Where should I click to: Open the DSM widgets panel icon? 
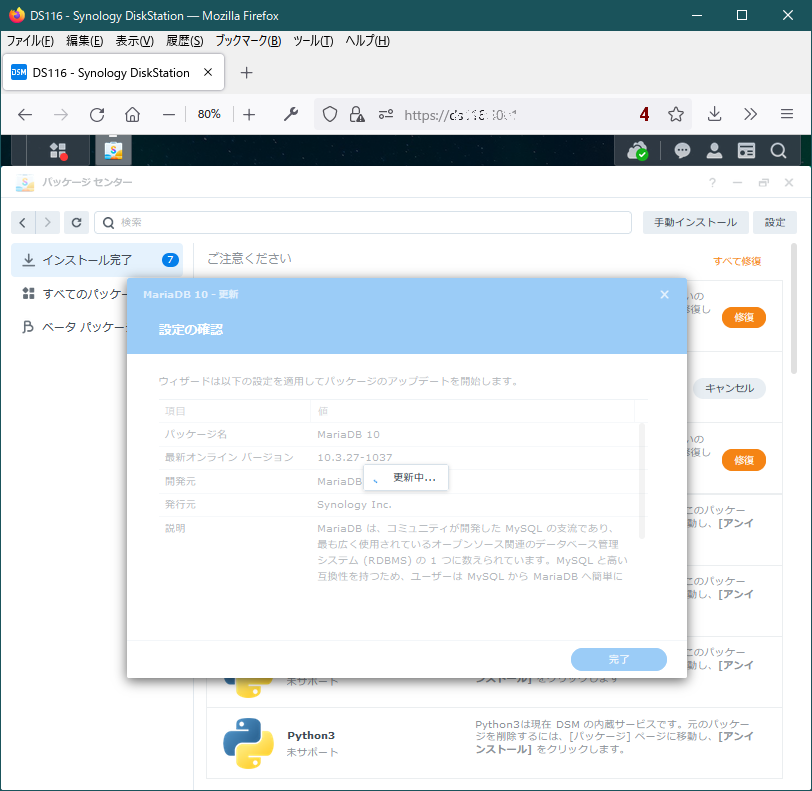click(746, 151)
